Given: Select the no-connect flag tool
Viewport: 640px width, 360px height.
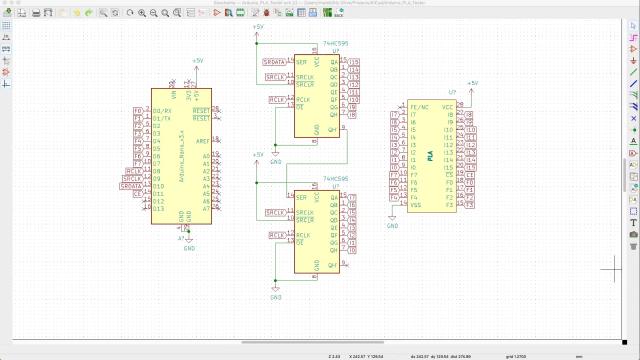Looking at the screenshot, I should [x=633, y=118].
